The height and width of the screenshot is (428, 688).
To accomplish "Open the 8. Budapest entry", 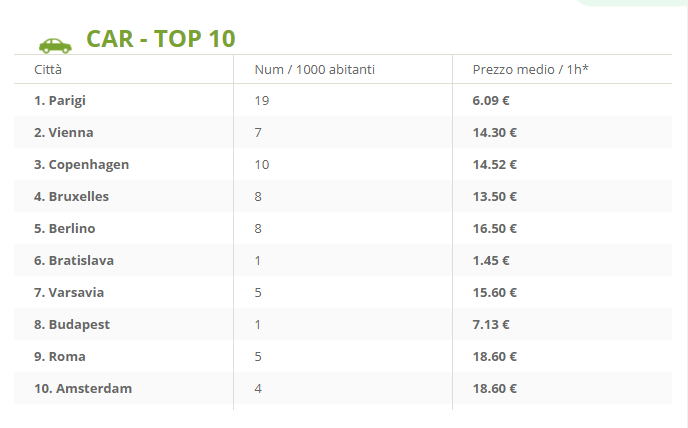I will click(72, 325).
